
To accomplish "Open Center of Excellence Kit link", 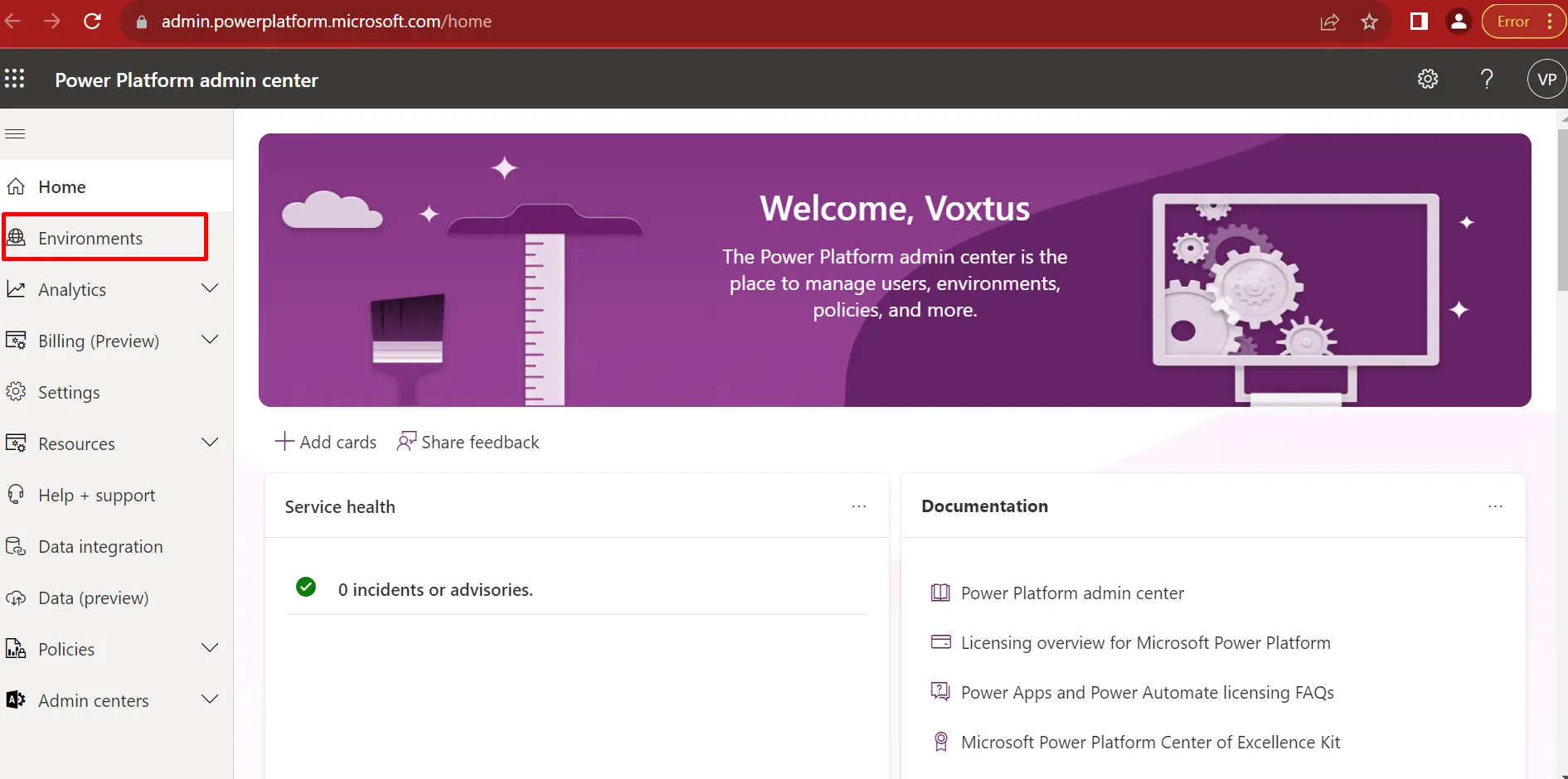I will point(1150,743).
